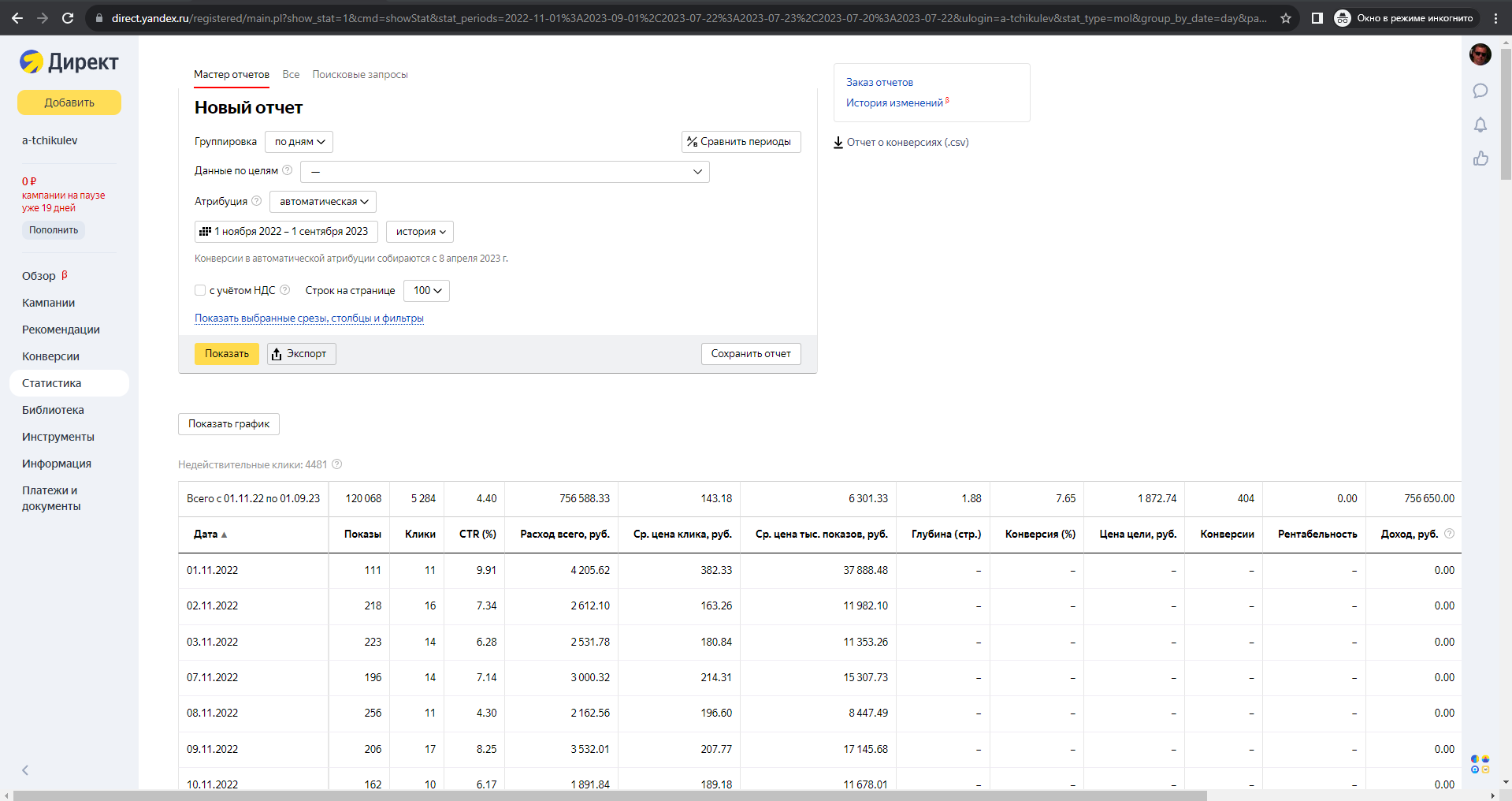The width and height of the screenshot is (1512, 801).
Task: Open the Строк на странице 100 dropdown
Action: pos(426,291)
